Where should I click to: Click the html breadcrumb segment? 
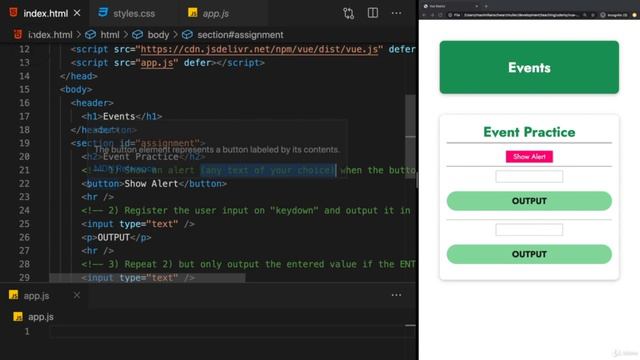110,35
